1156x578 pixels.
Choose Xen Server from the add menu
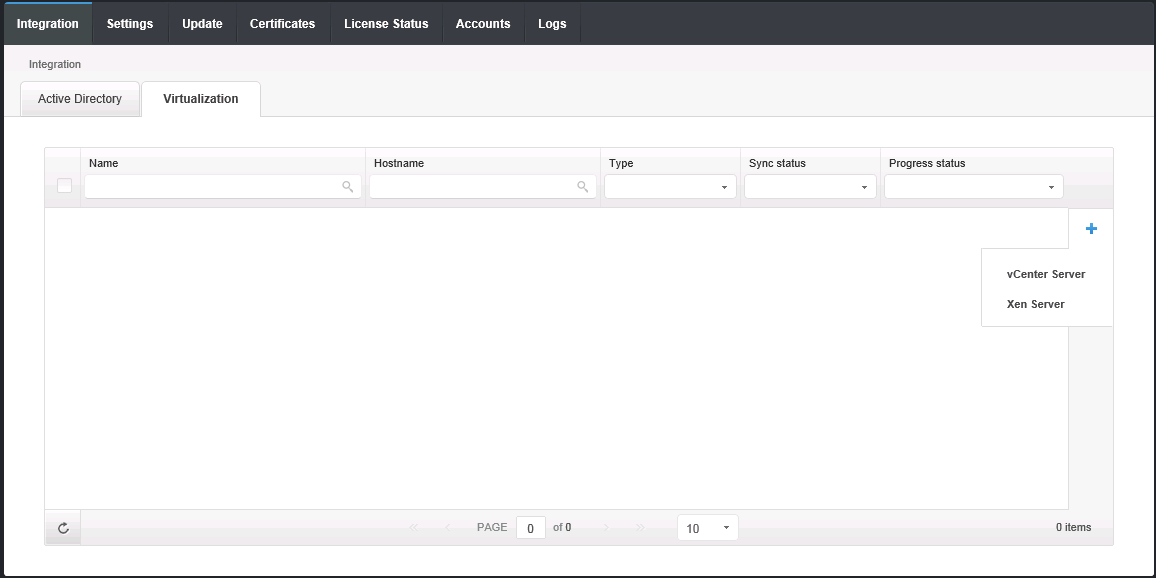point(1035,304)
